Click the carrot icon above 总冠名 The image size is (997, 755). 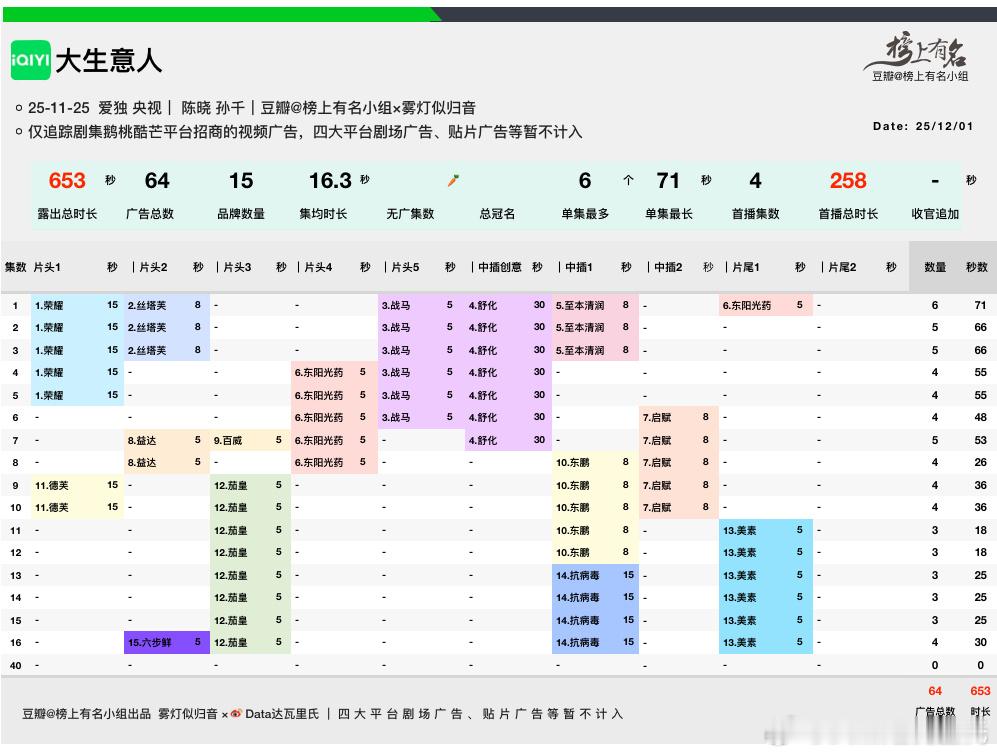click(x=453, y=181)
